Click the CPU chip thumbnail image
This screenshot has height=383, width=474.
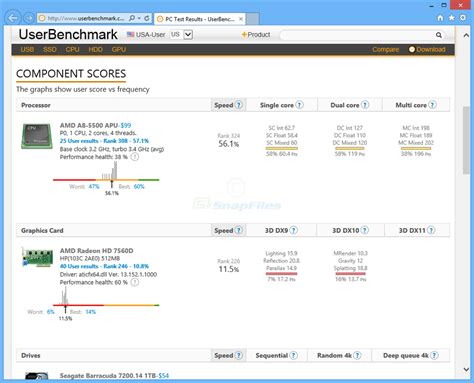37,136
